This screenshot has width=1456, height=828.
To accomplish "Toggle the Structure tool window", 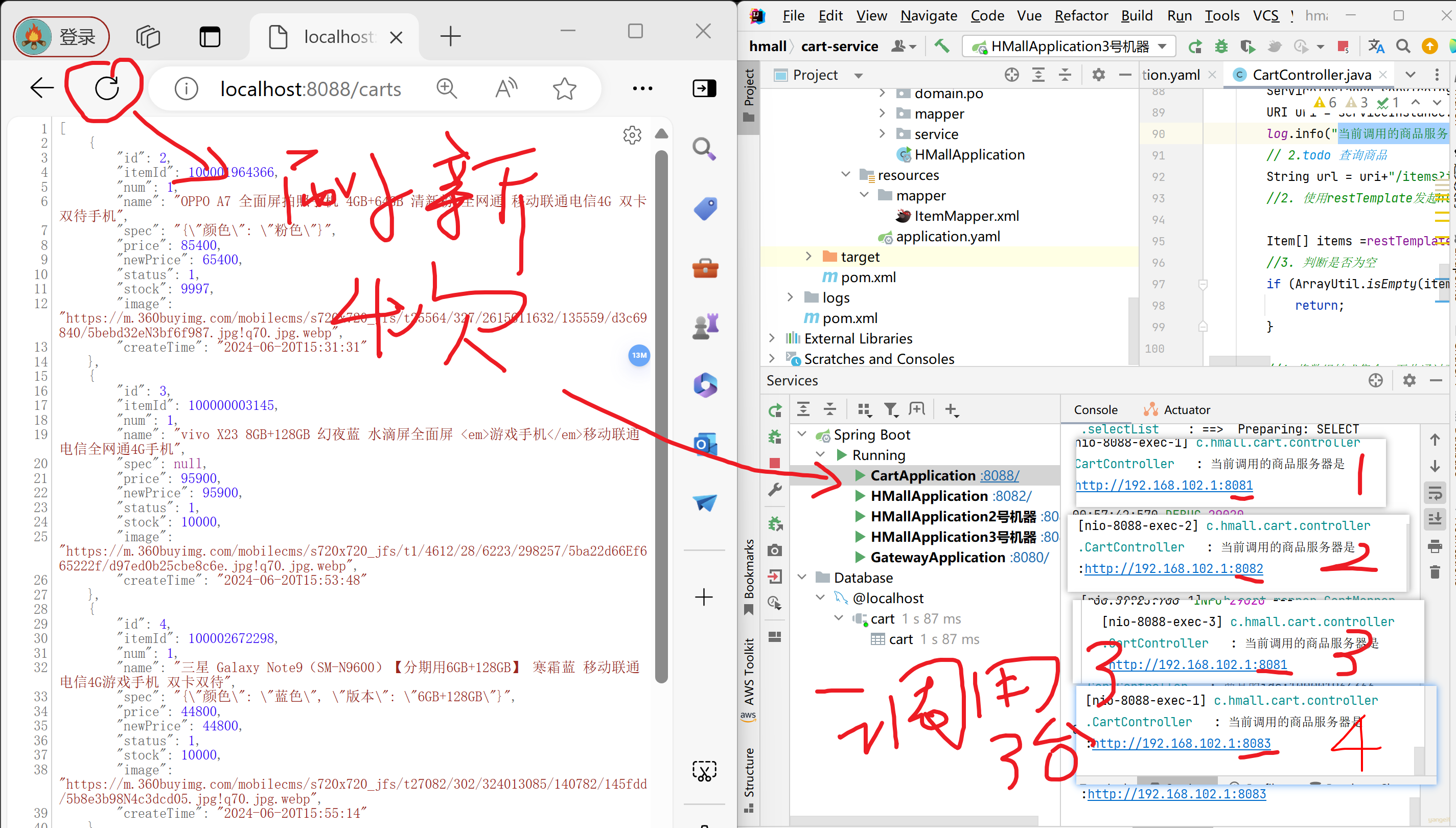I will pyautogui.click(x=749, y=780).
